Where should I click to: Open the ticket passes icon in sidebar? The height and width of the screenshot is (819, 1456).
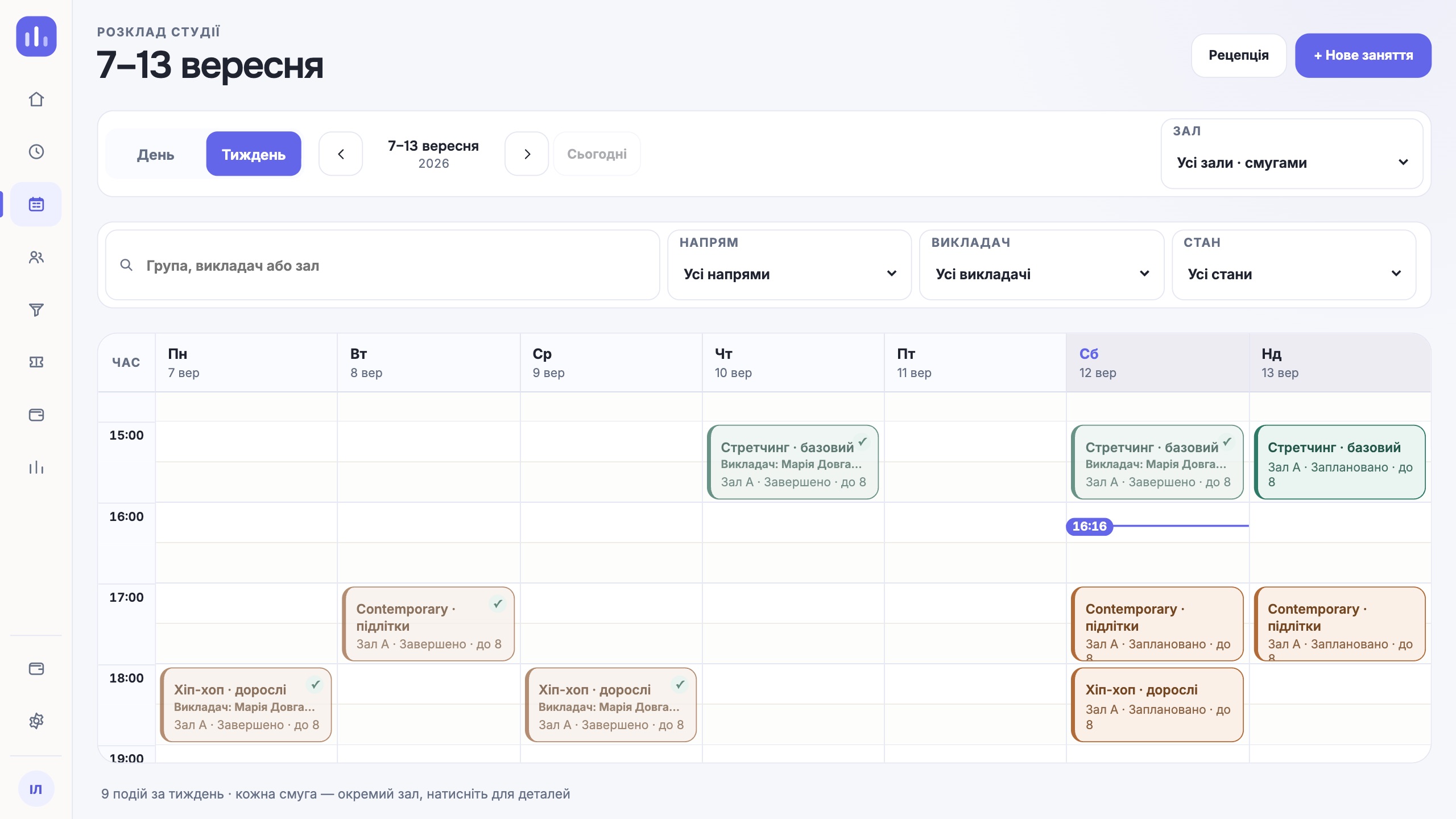point(36,362)
